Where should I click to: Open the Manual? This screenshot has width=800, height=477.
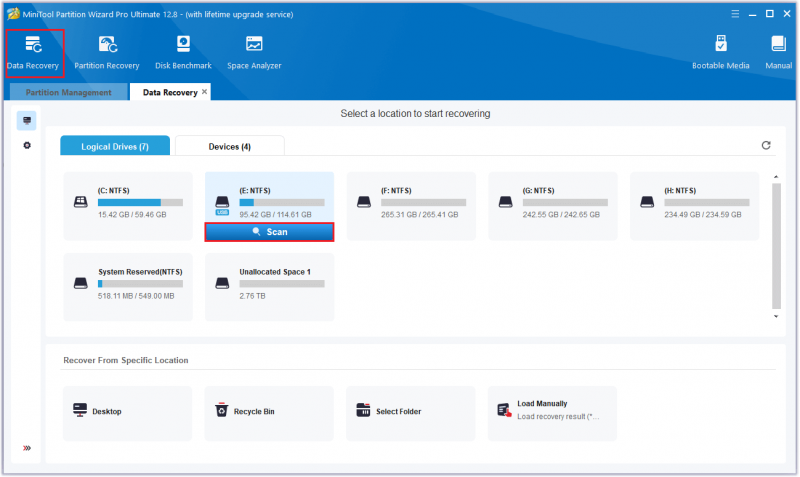click(779, 53)
